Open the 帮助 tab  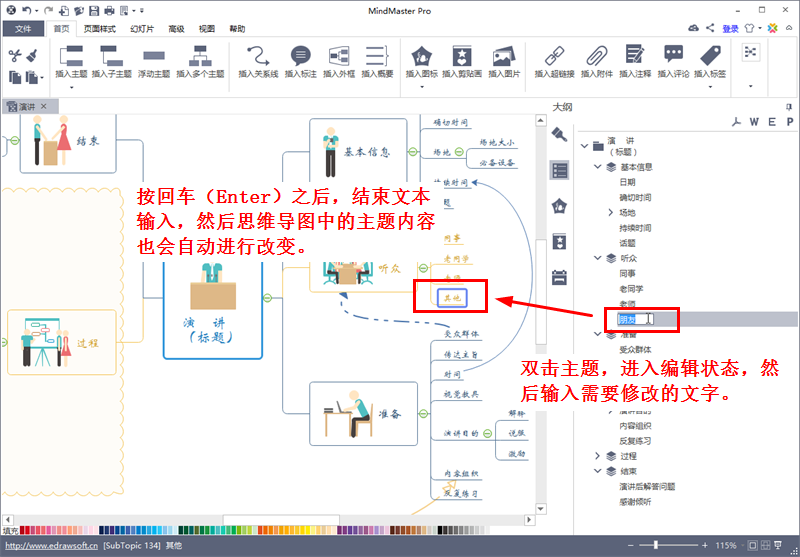237,29
